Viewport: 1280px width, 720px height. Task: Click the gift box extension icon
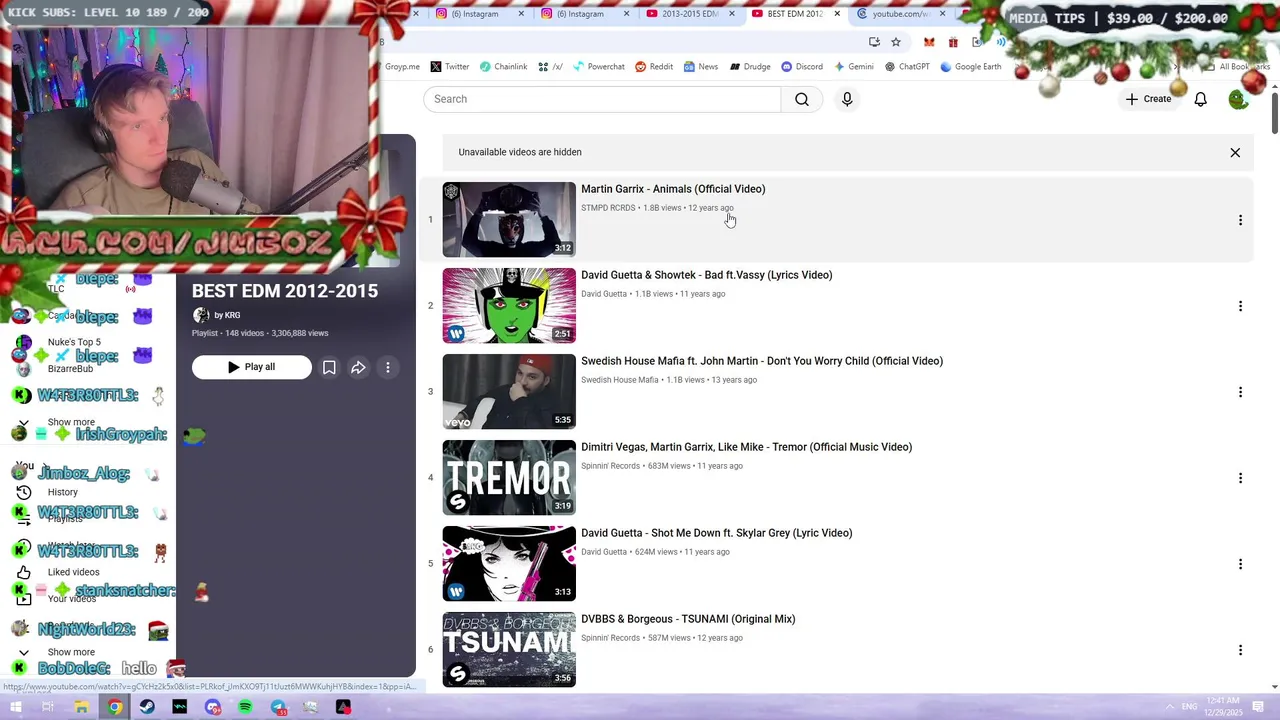[953, 42]
